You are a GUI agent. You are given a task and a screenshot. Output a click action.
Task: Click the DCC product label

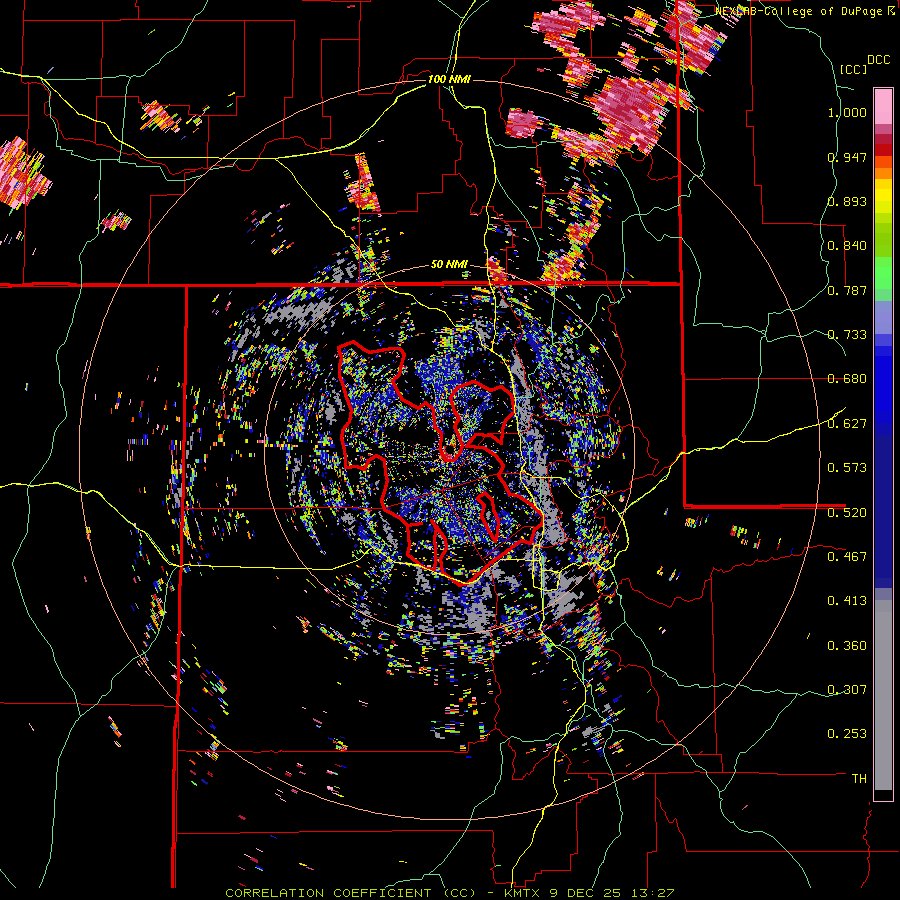tap(879, 60)
